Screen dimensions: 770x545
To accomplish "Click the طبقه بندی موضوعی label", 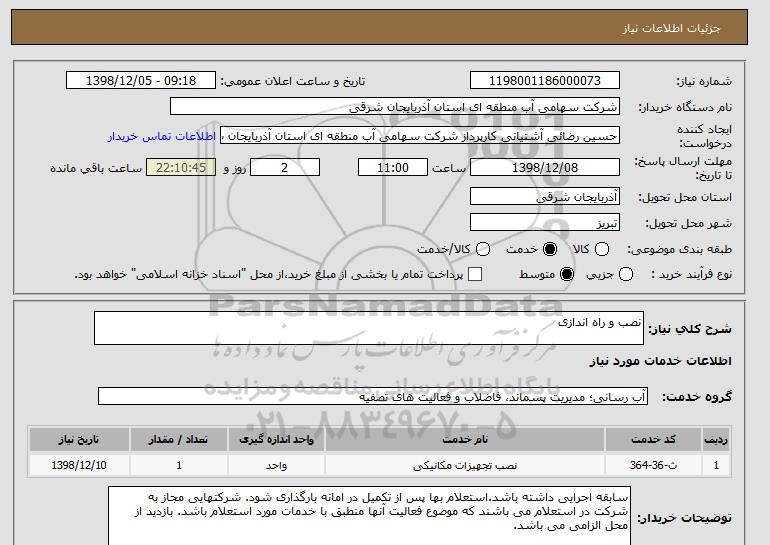I will [x=680, y=249].
